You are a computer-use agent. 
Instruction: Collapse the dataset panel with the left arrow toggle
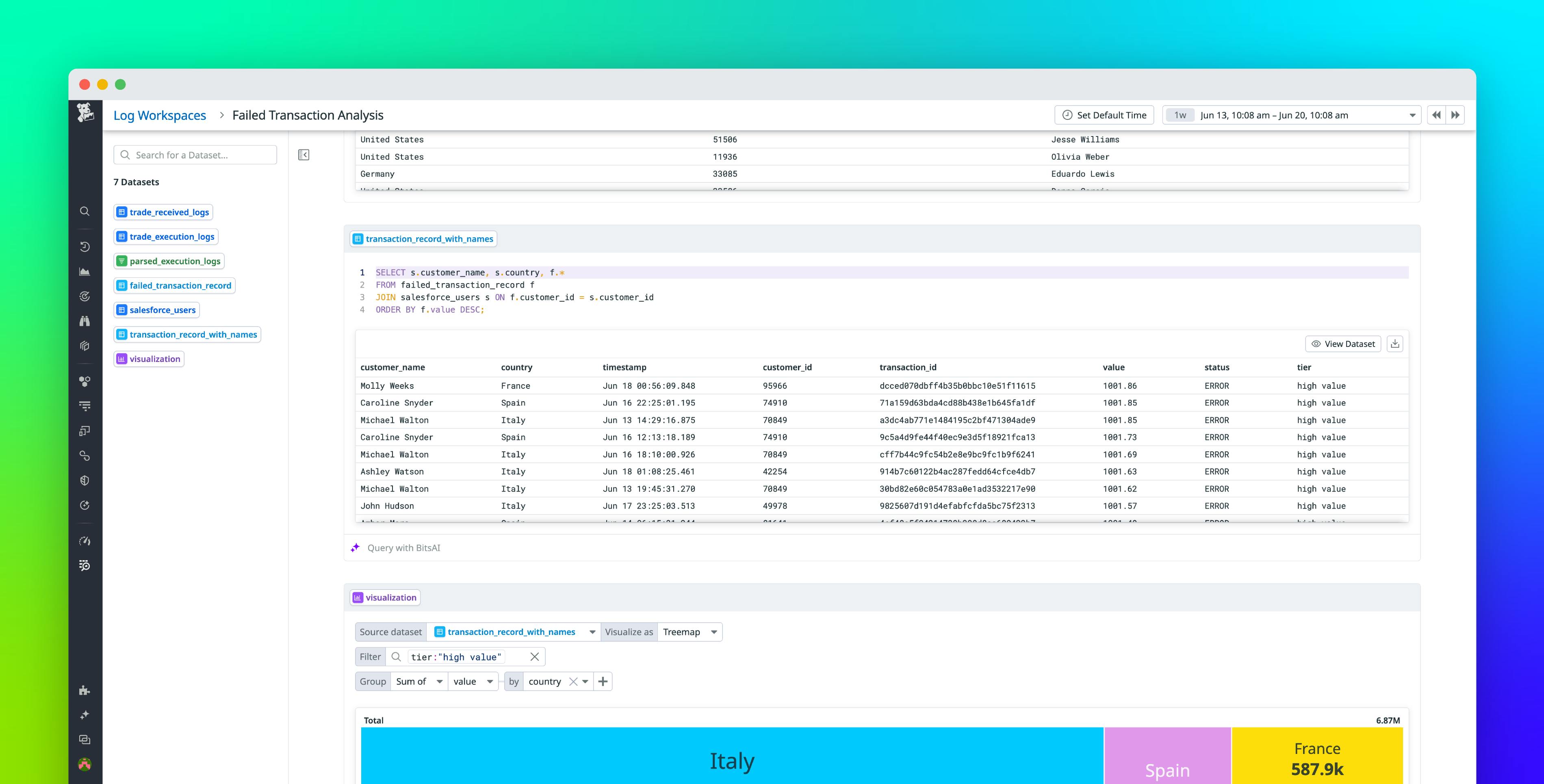pyautogui.click(x=304, y=154)
